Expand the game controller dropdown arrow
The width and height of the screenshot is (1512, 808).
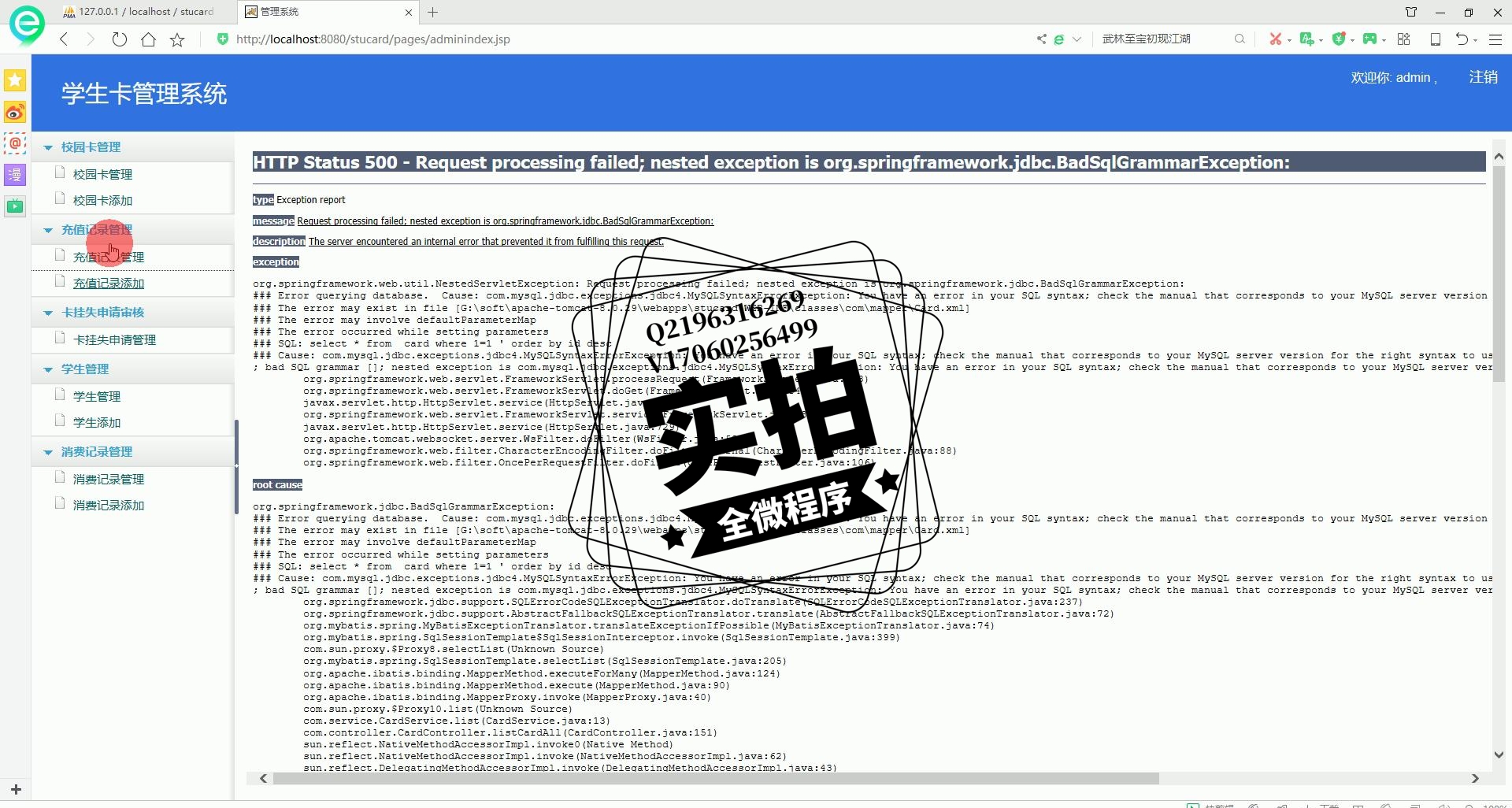1384,40
